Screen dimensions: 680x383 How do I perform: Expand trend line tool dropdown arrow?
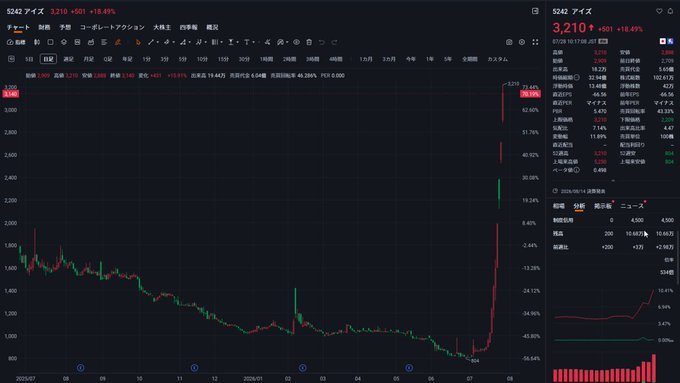tap(157, 43)
